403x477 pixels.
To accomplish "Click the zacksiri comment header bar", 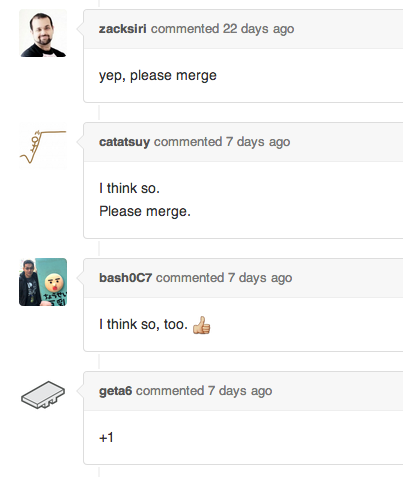I will (243, 29).
